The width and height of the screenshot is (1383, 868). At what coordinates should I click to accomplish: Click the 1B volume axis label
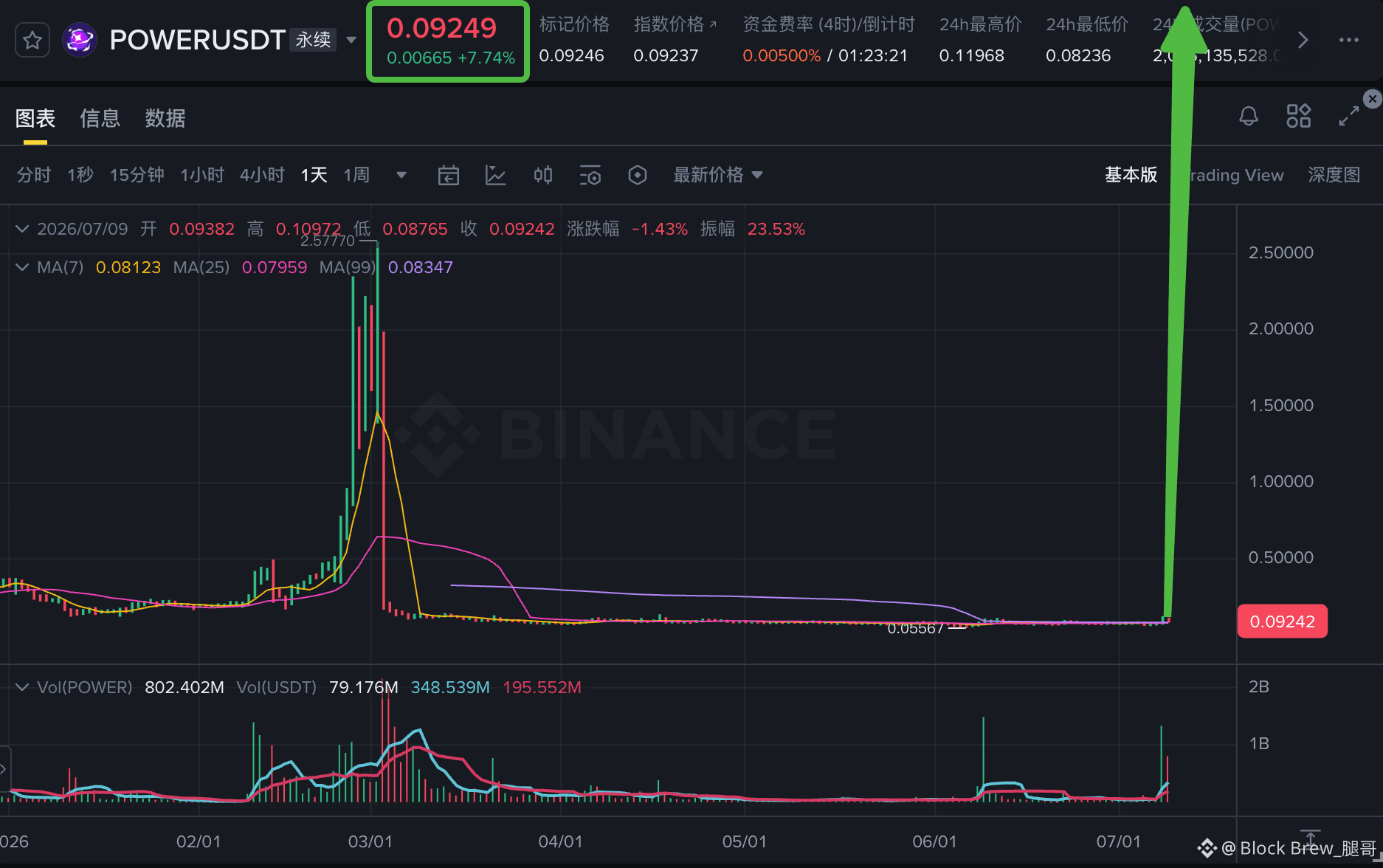point(1259,743)
